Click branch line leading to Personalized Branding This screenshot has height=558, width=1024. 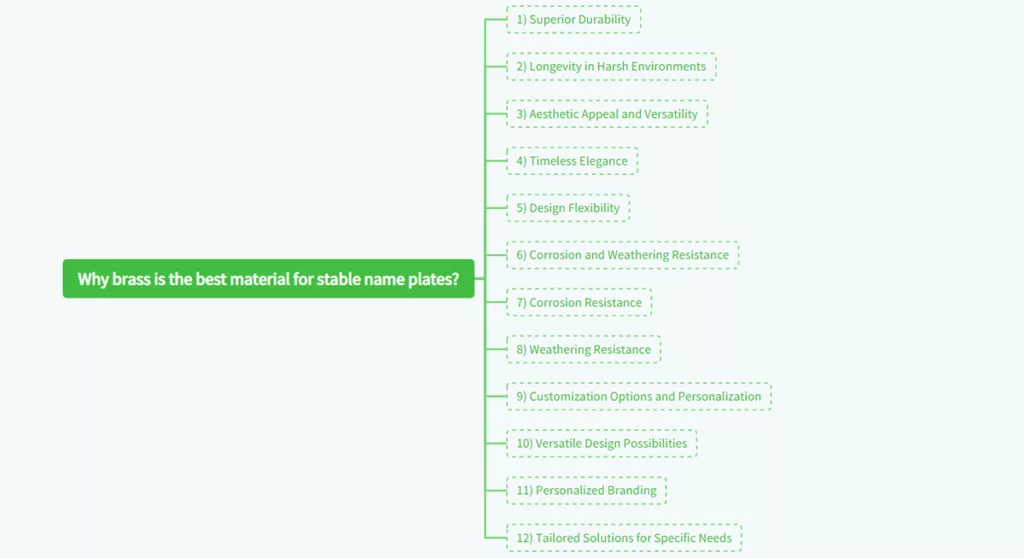click(x=496, y=490)
